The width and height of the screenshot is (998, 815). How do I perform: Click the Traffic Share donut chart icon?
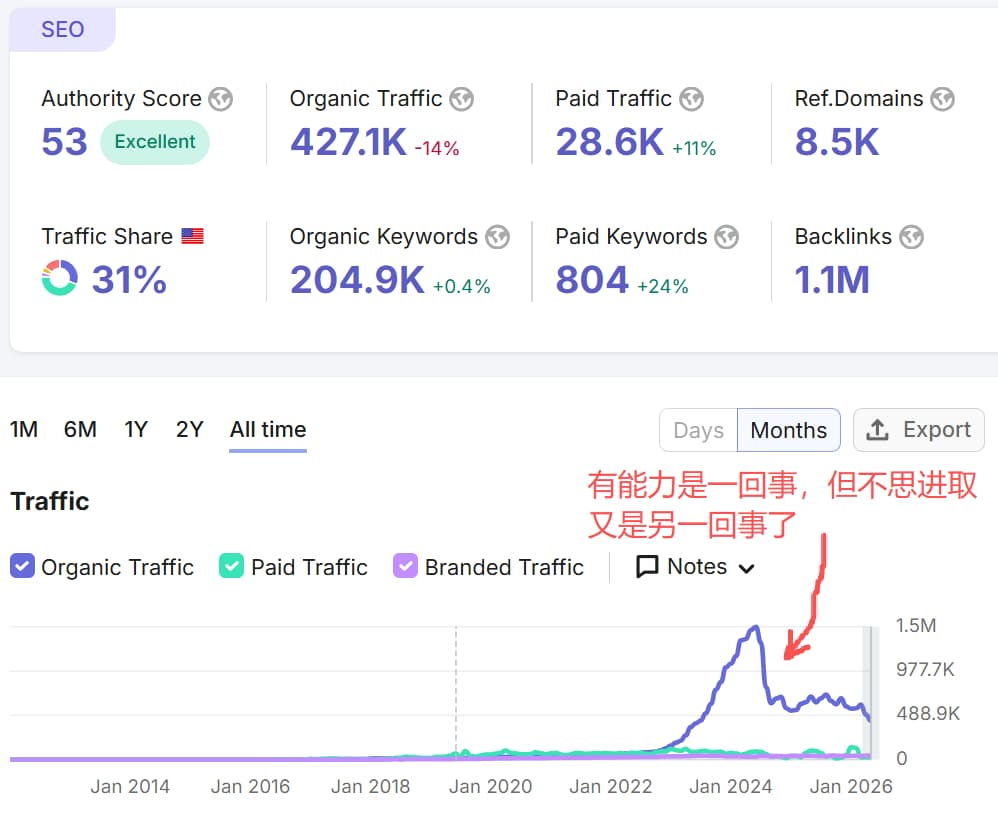click(60, 278)
